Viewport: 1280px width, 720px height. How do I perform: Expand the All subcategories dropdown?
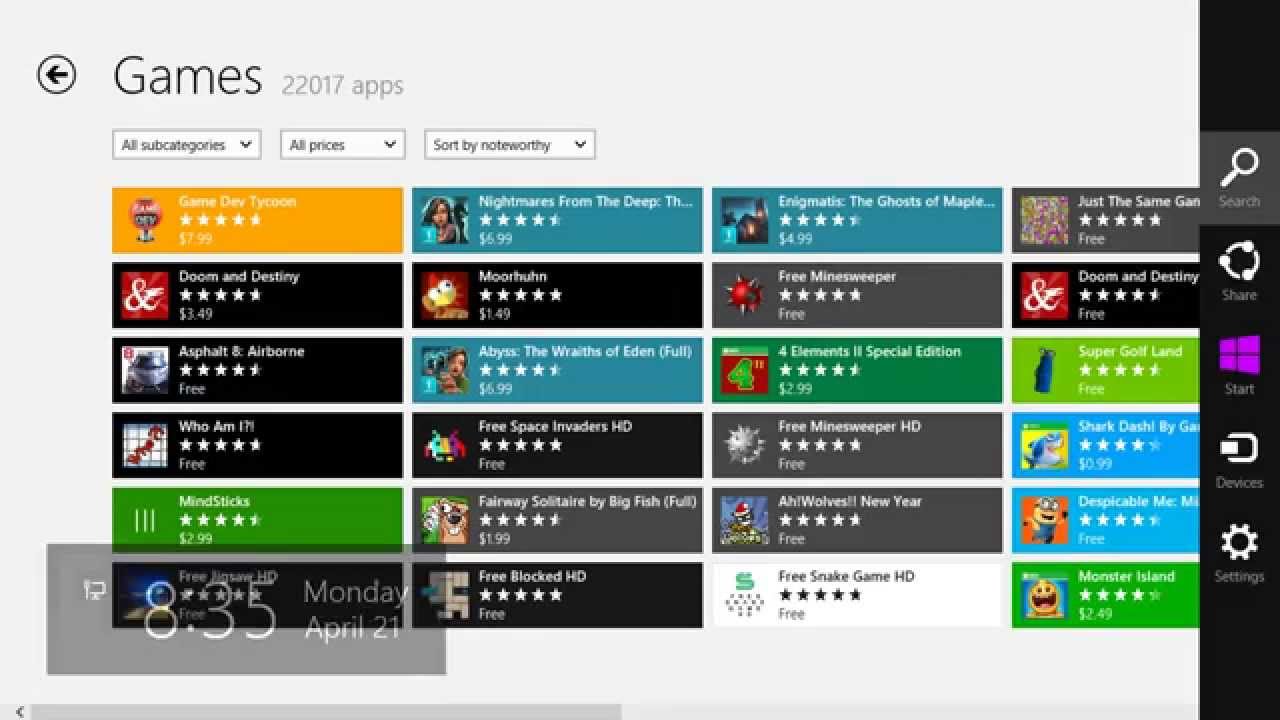[187, 145]
